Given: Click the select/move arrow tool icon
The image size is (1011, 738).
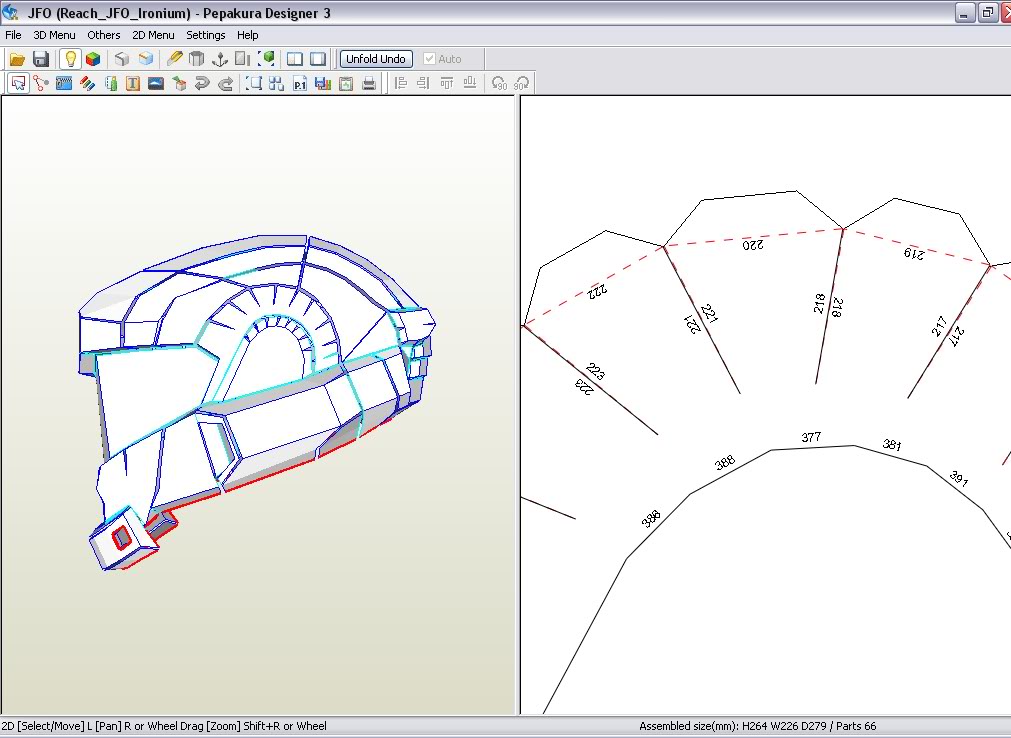Looking at the screenshot, I should 18,84.
